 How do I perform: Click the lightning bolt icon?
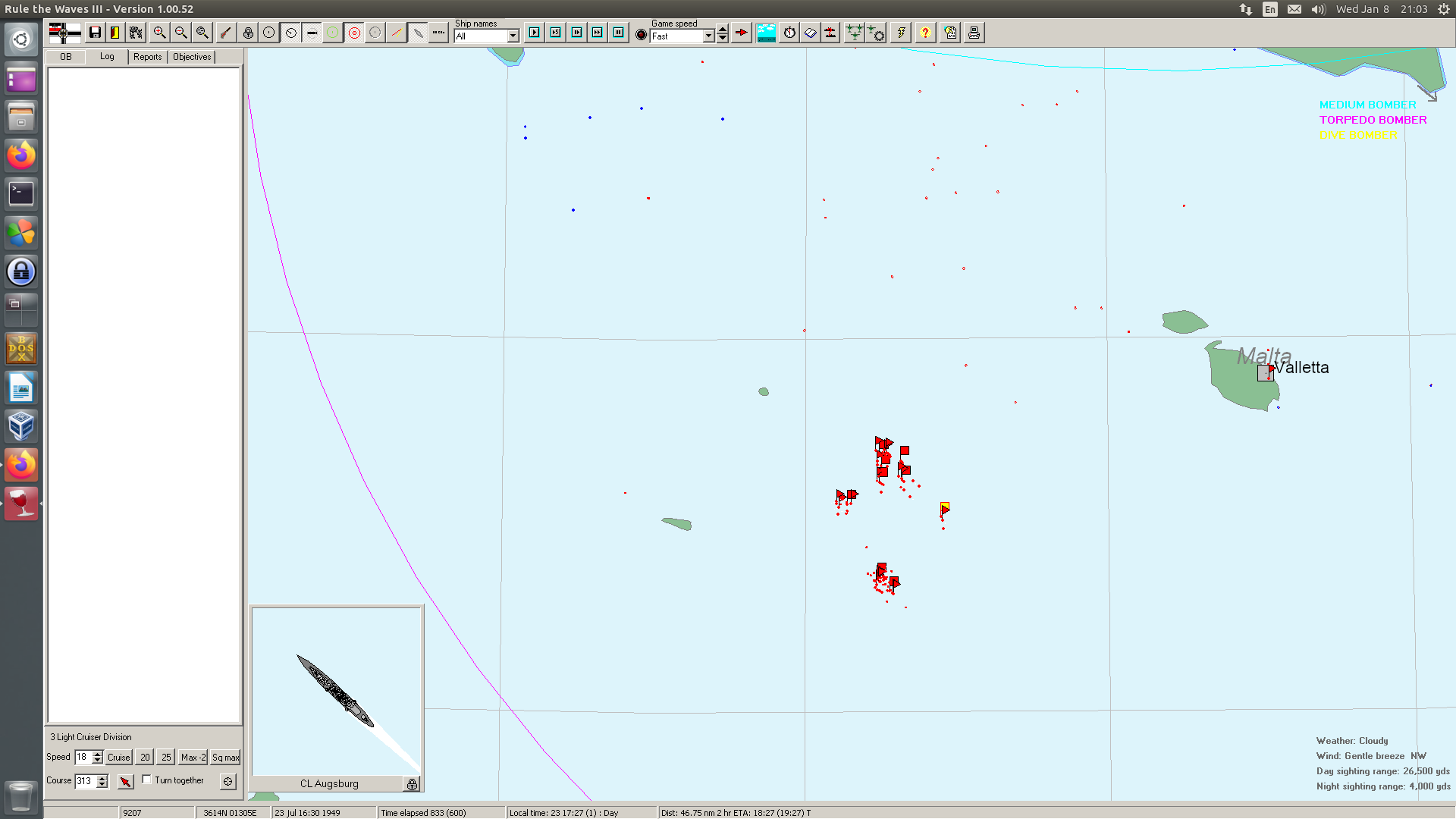pyautogui.click(x=901, y=33)
